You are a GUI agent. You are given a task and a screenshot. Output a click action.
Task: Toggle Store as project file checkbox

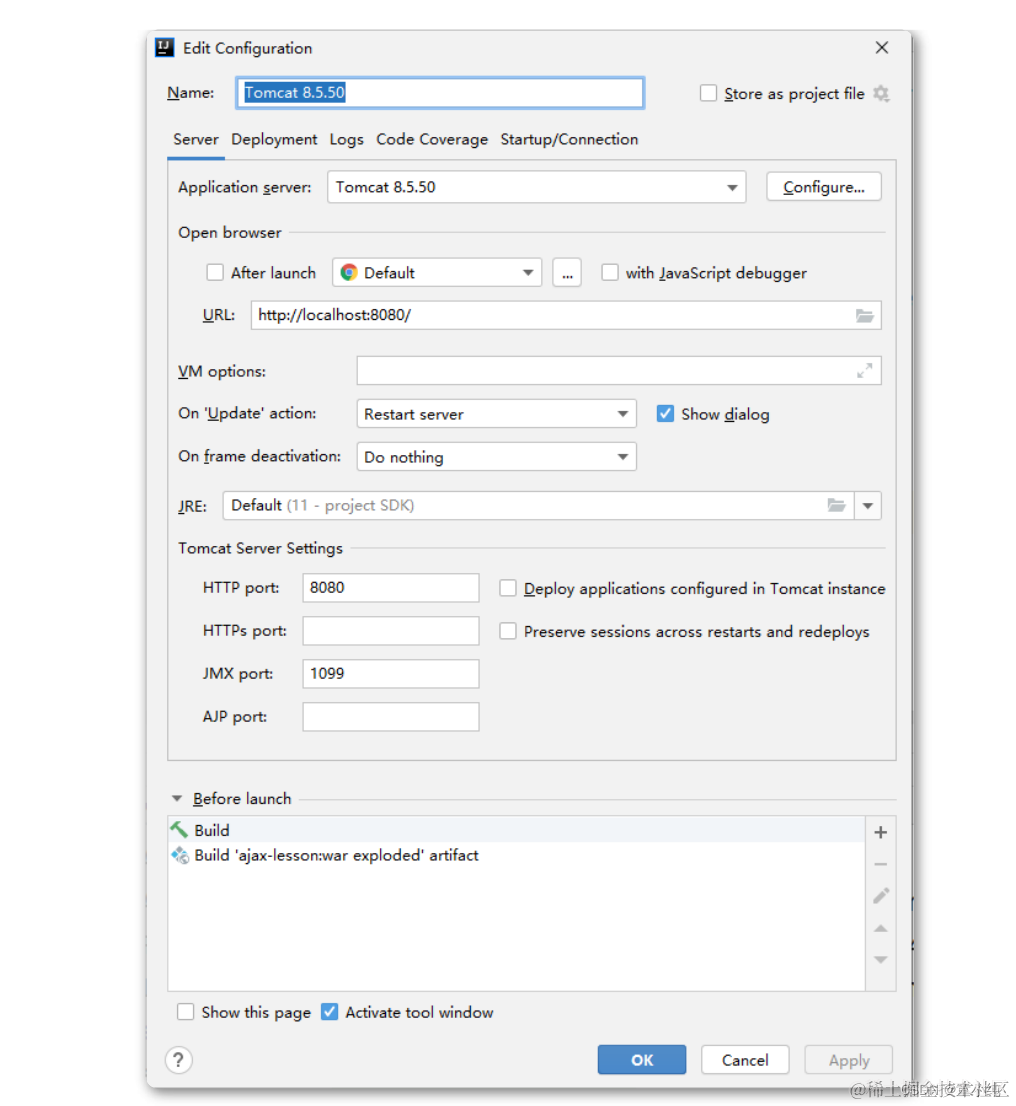(x=708, y=93)
